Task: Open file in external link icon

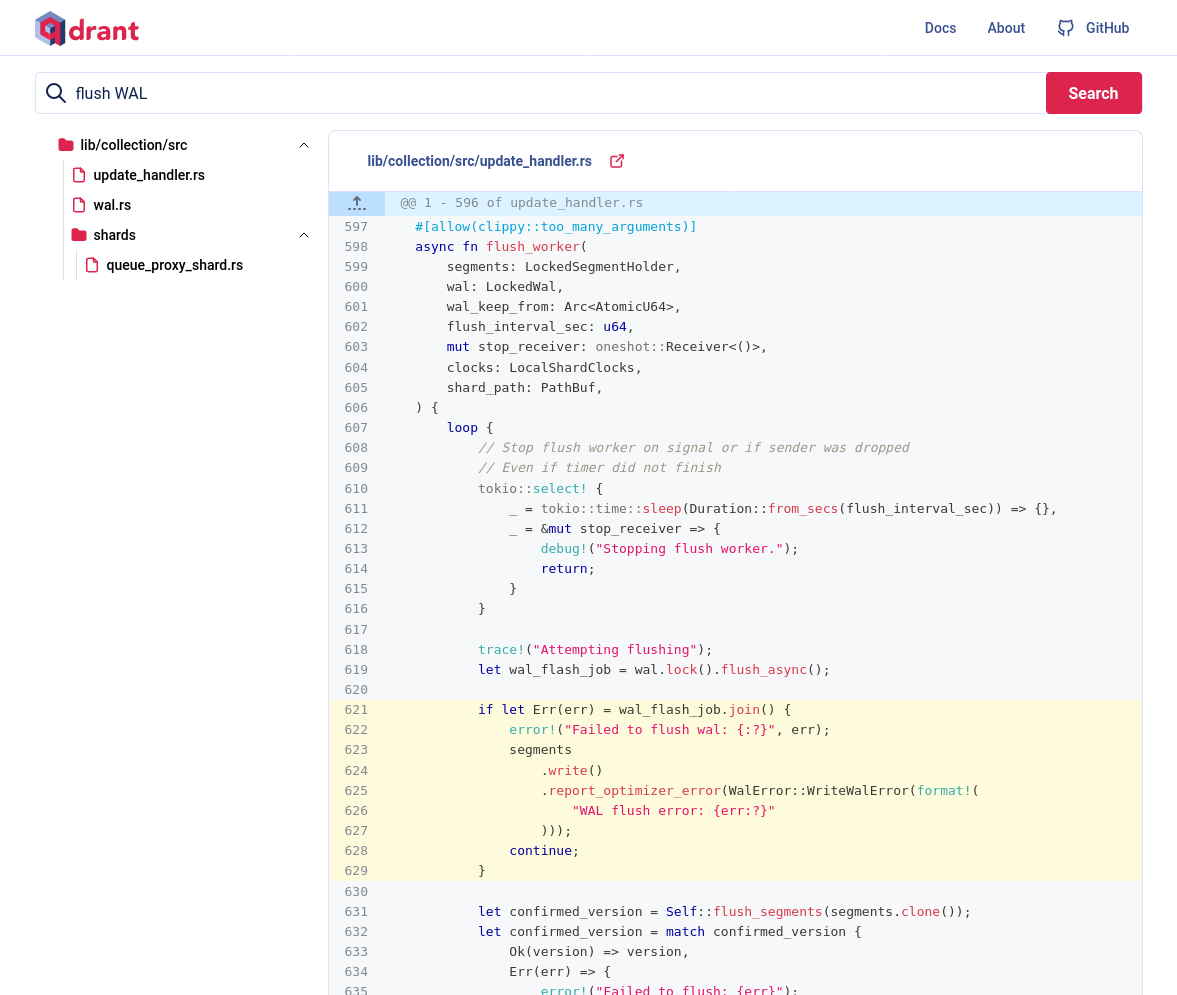Action: click(x=617, y=161)
